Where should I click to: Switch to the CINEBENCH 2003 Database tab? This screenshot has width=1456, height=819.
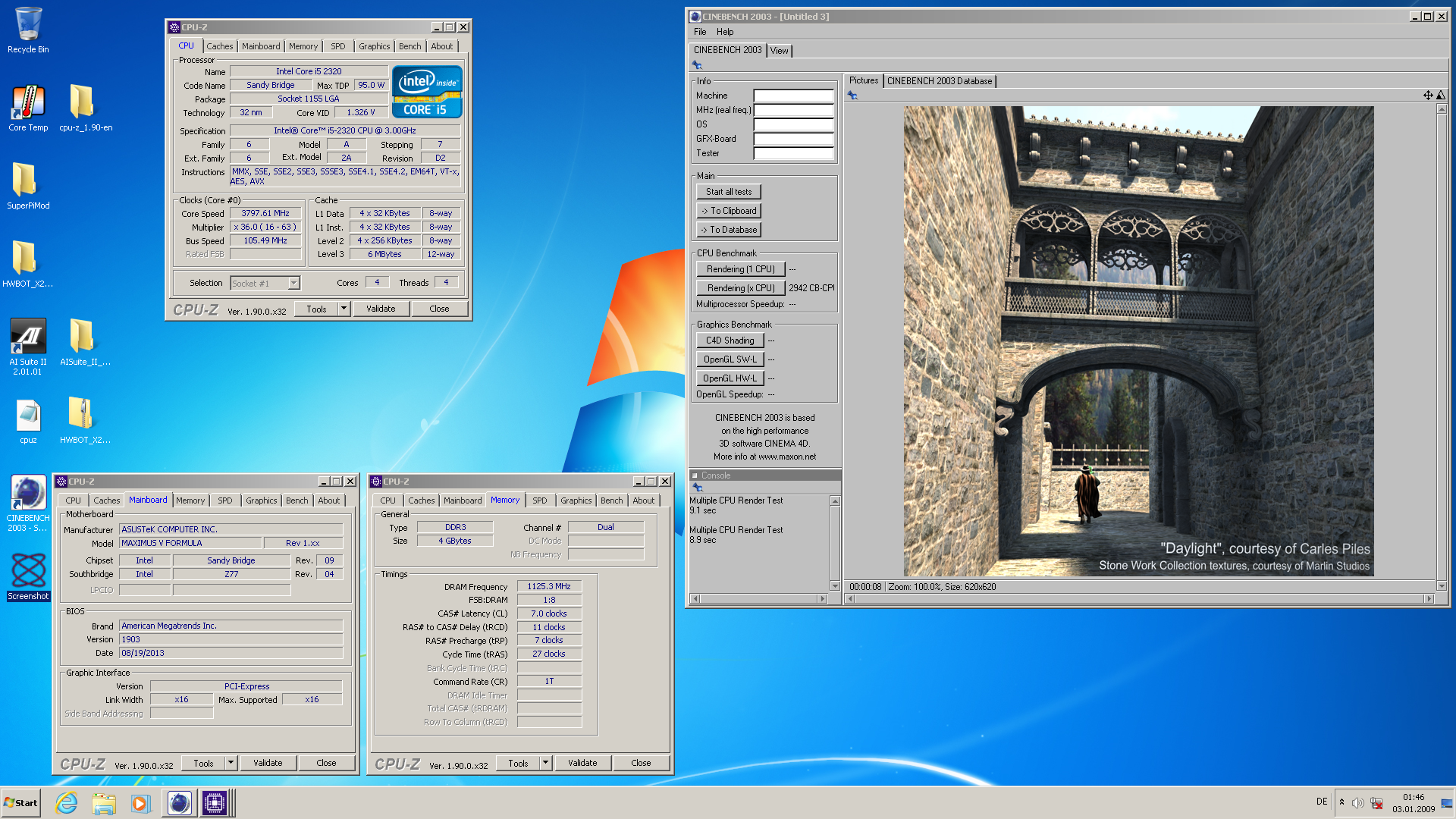tap(939, 81)
